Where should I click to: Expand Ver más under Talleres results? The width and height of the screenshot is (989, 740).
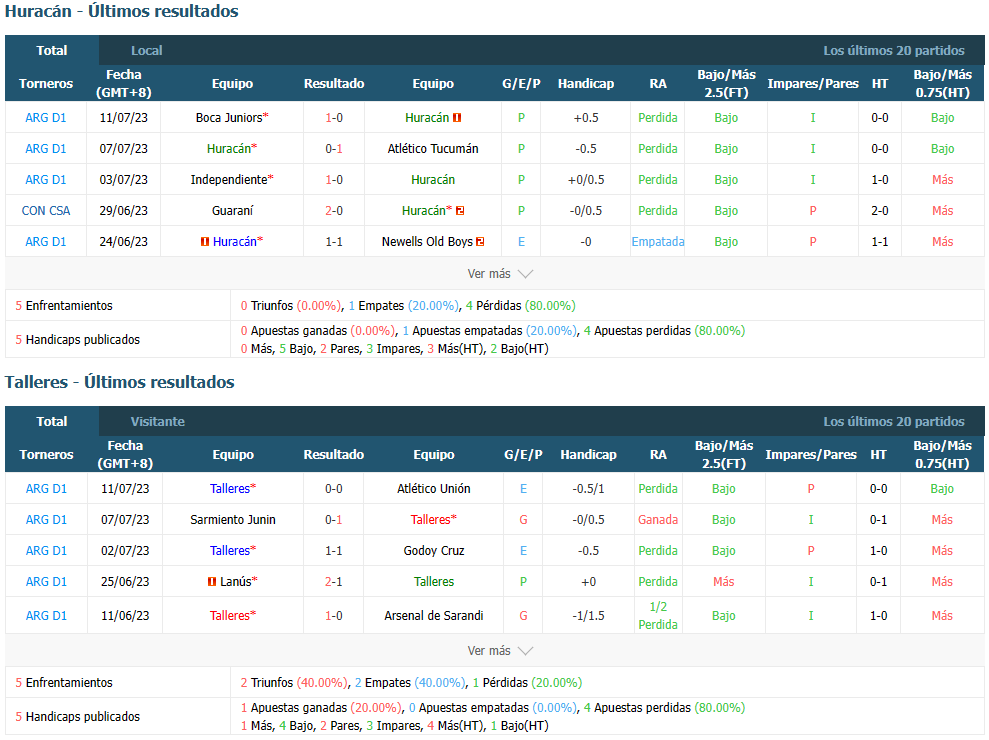[x=500, y=650]
